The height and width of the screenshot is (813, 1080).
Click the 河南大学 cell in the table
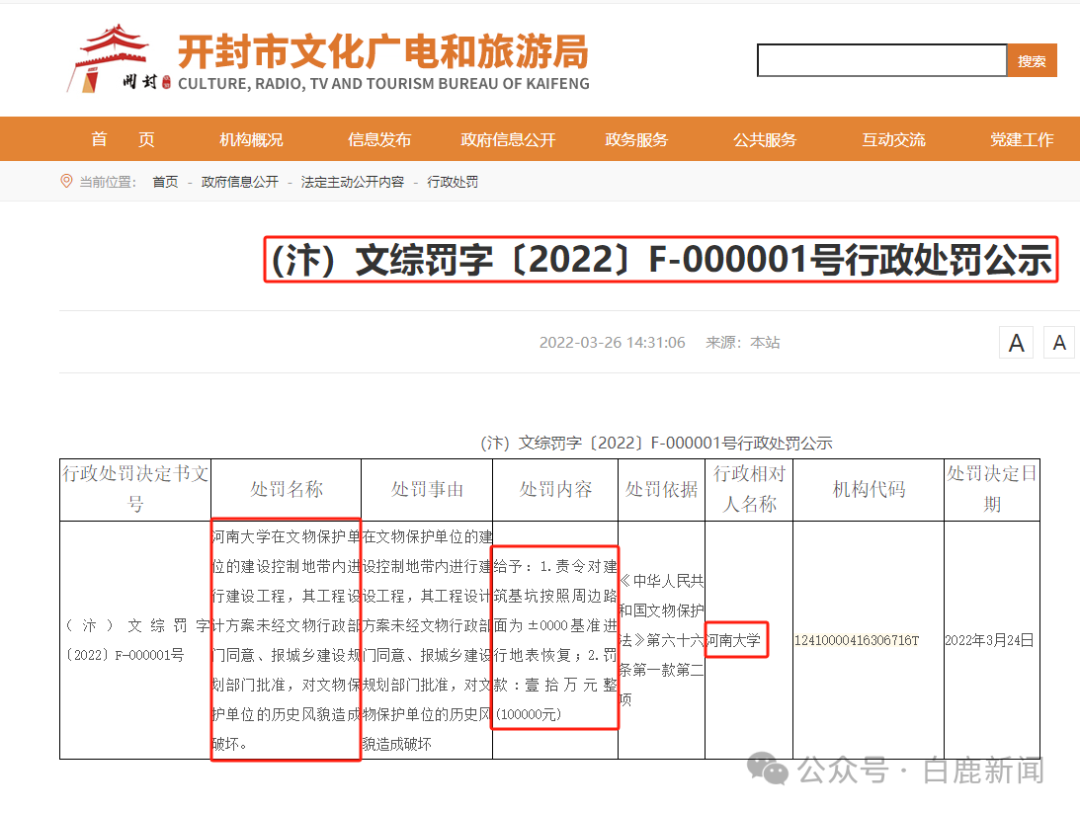pos(734,640)
